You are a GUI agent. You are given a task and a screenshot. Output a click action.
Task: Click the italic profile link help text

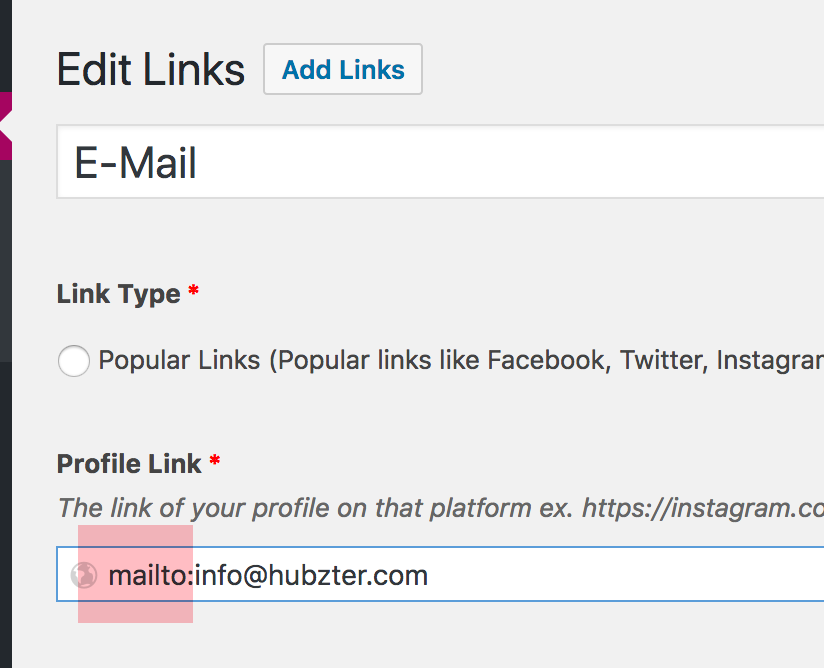(440, 508)
